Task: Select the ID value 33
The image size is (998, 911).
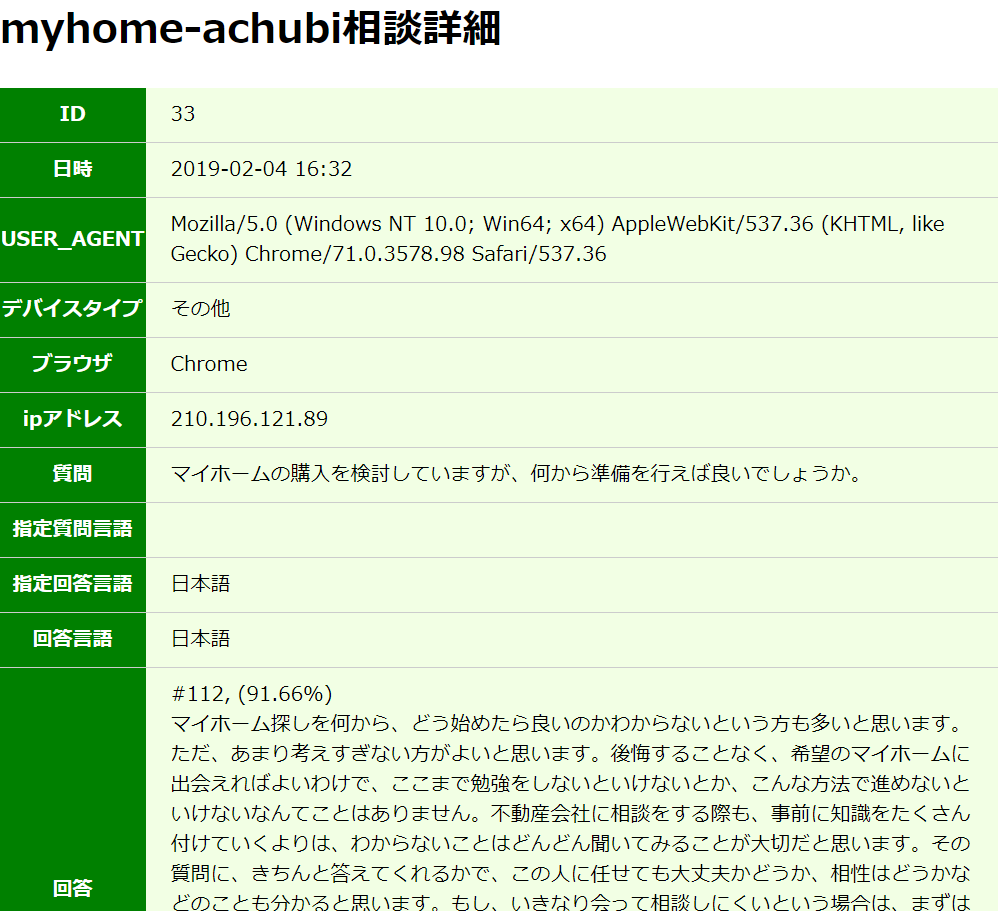Action: (x=183, y=114)
